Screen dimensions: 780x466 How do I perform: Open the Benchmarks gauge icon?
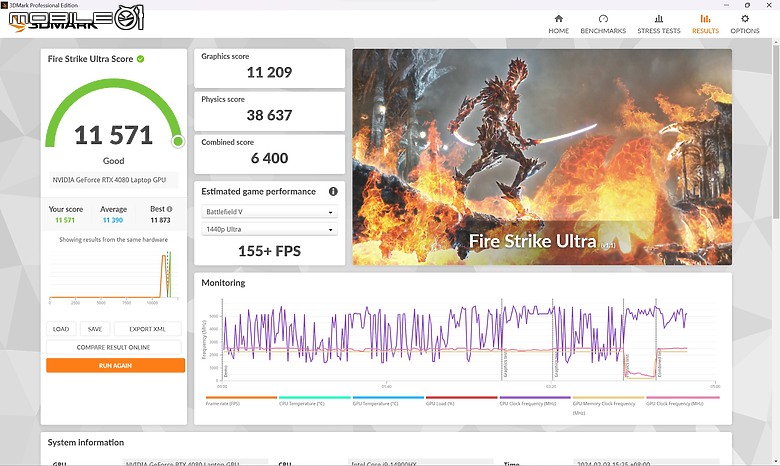[603, 19]
